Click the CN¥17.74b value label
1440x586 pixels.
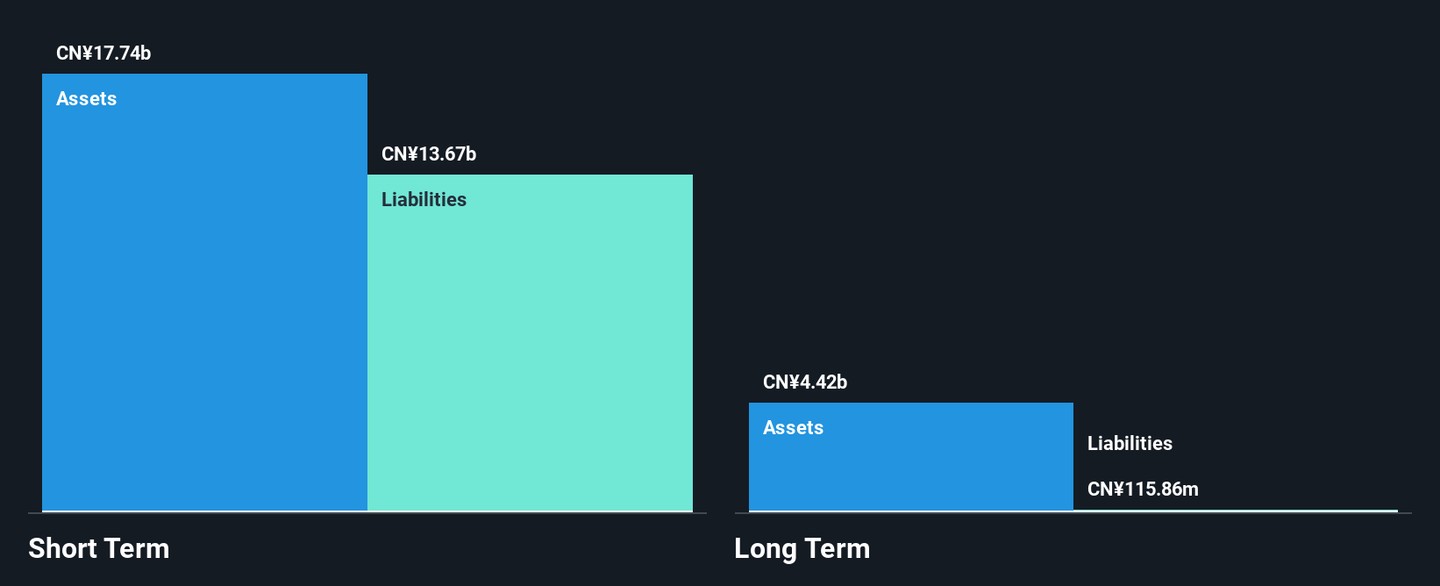pos(103,54)
